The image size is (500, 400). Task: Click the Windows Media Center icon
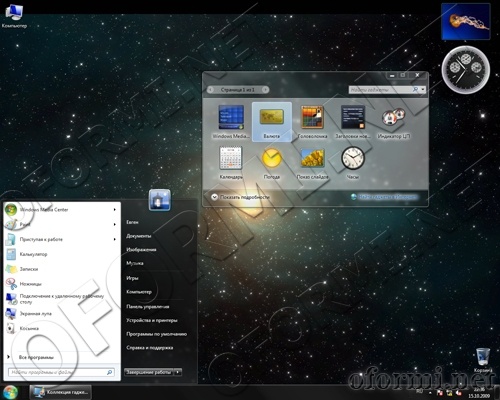tap(11, 210)
